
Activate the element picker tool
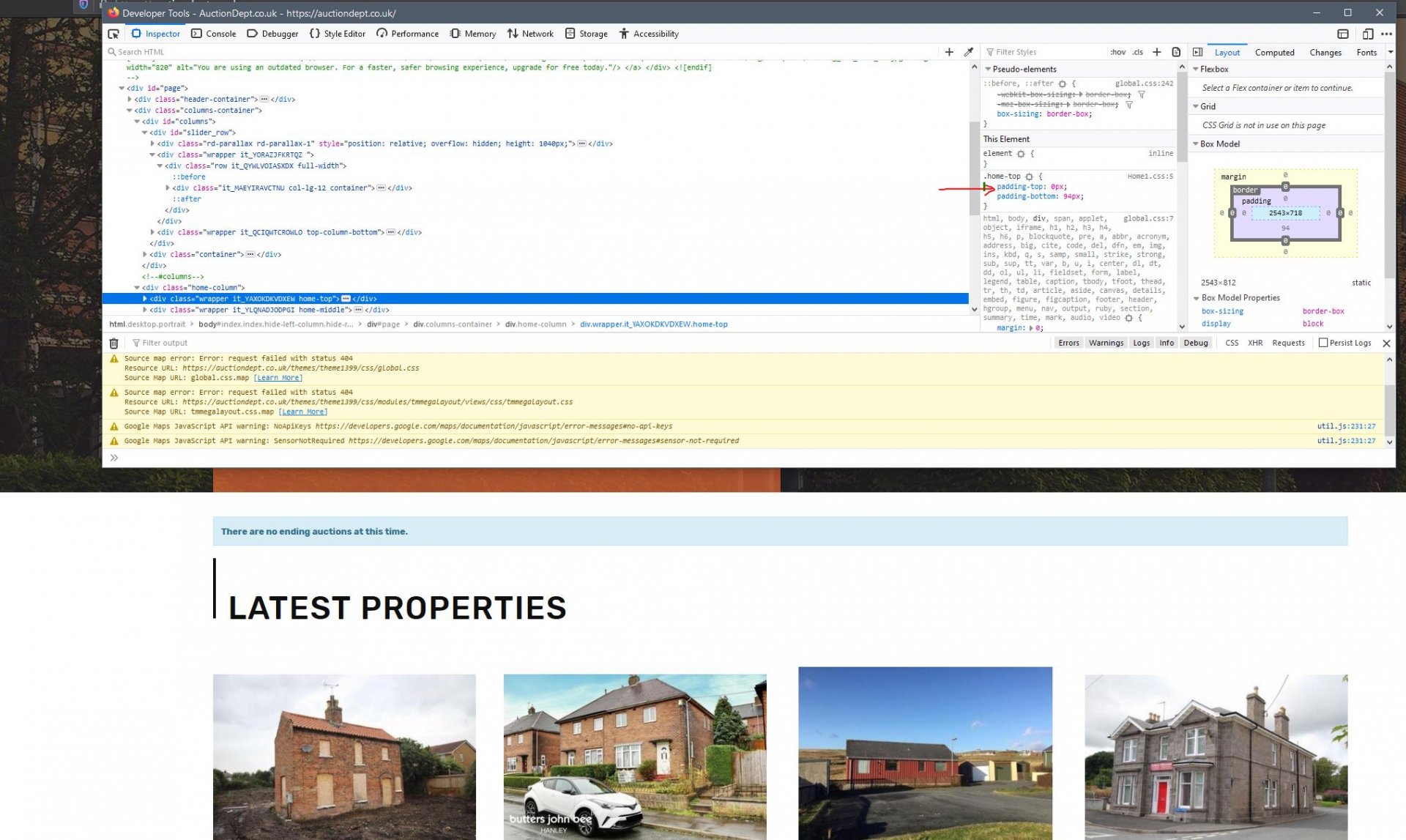tap(114, 34)
